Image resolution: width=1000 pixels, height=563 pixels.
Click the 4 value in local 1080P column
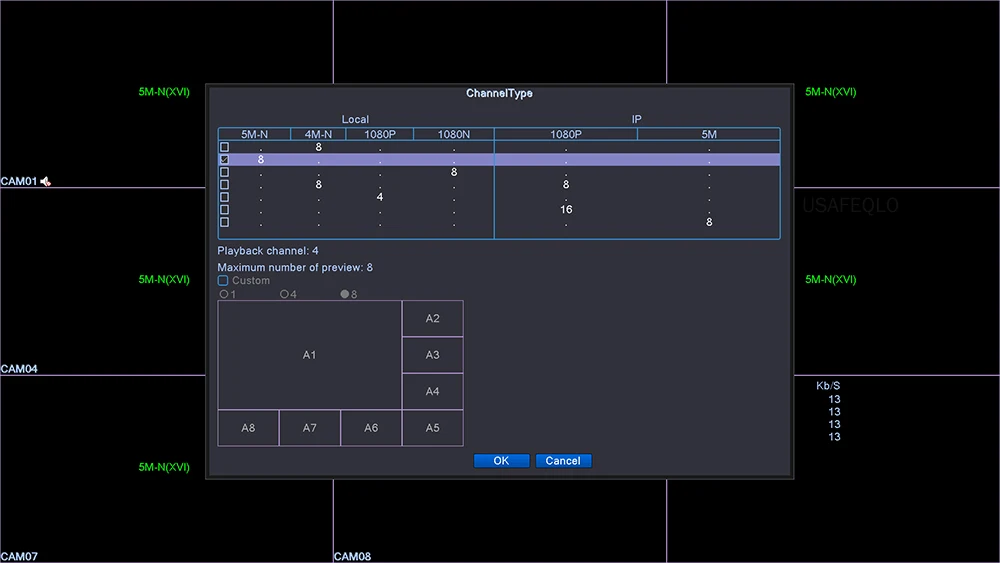[x=380, y=197]
